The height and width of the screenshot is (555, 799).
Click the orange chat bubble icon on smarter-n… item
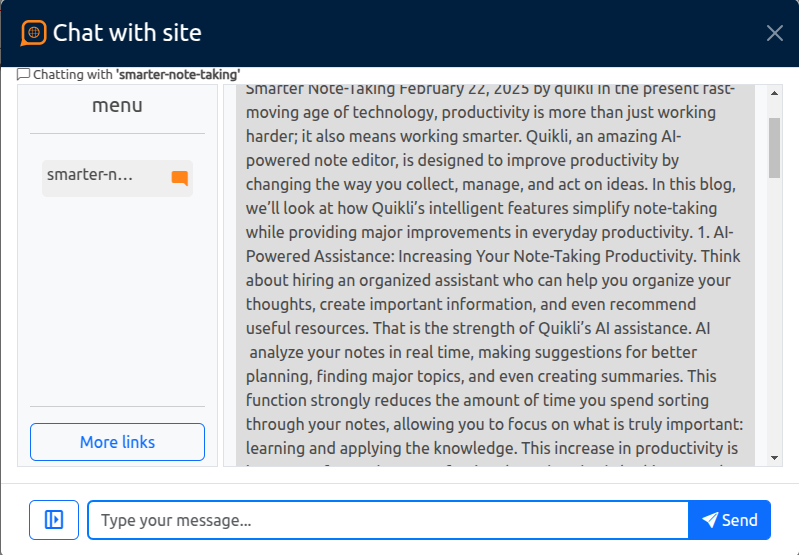click(x=180, y=178)
